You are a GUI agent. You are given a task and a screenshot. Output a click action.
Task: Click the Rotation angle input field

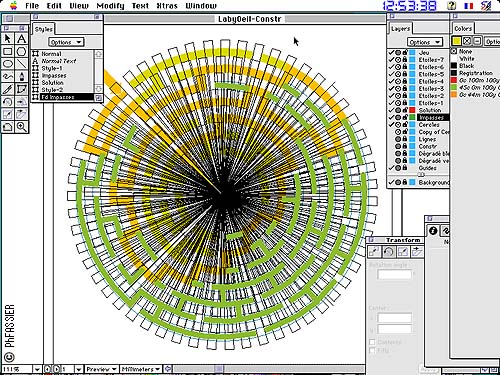pyautogui.click(x=394, y=274)
